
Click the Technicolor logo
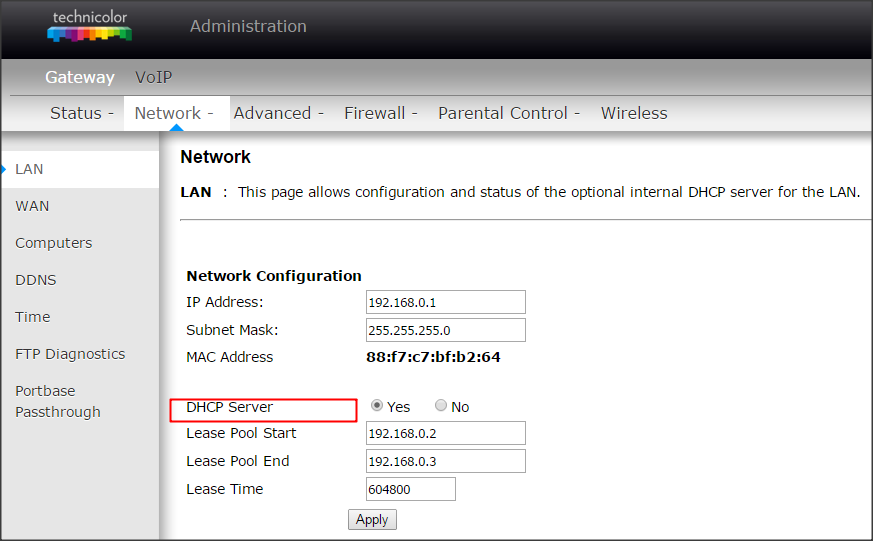coord(89,27)
